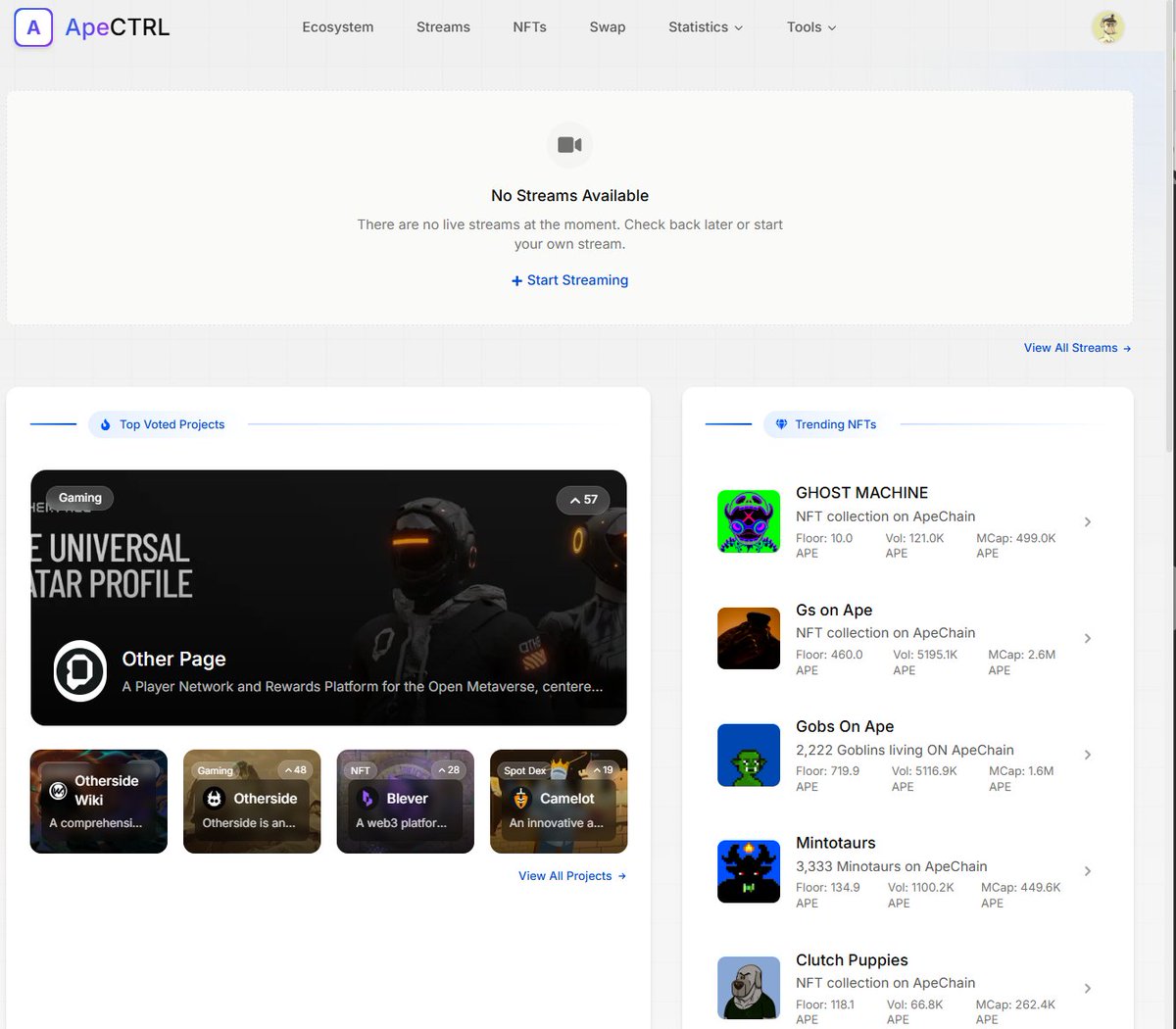Click Start Streaming link
This screenshot has height=1029, width=1176.
pyautogui.click(x=569, y=280)
